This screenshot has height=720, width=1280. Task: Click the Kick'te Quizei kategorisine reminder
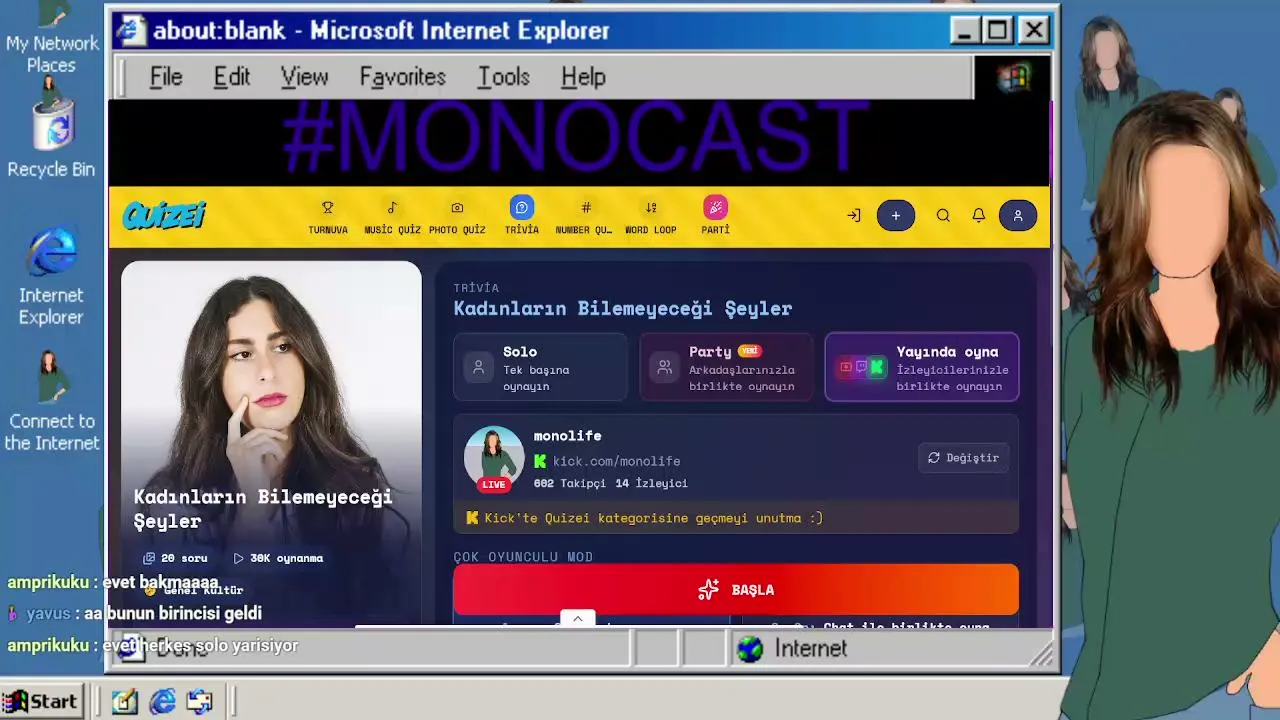654,518
